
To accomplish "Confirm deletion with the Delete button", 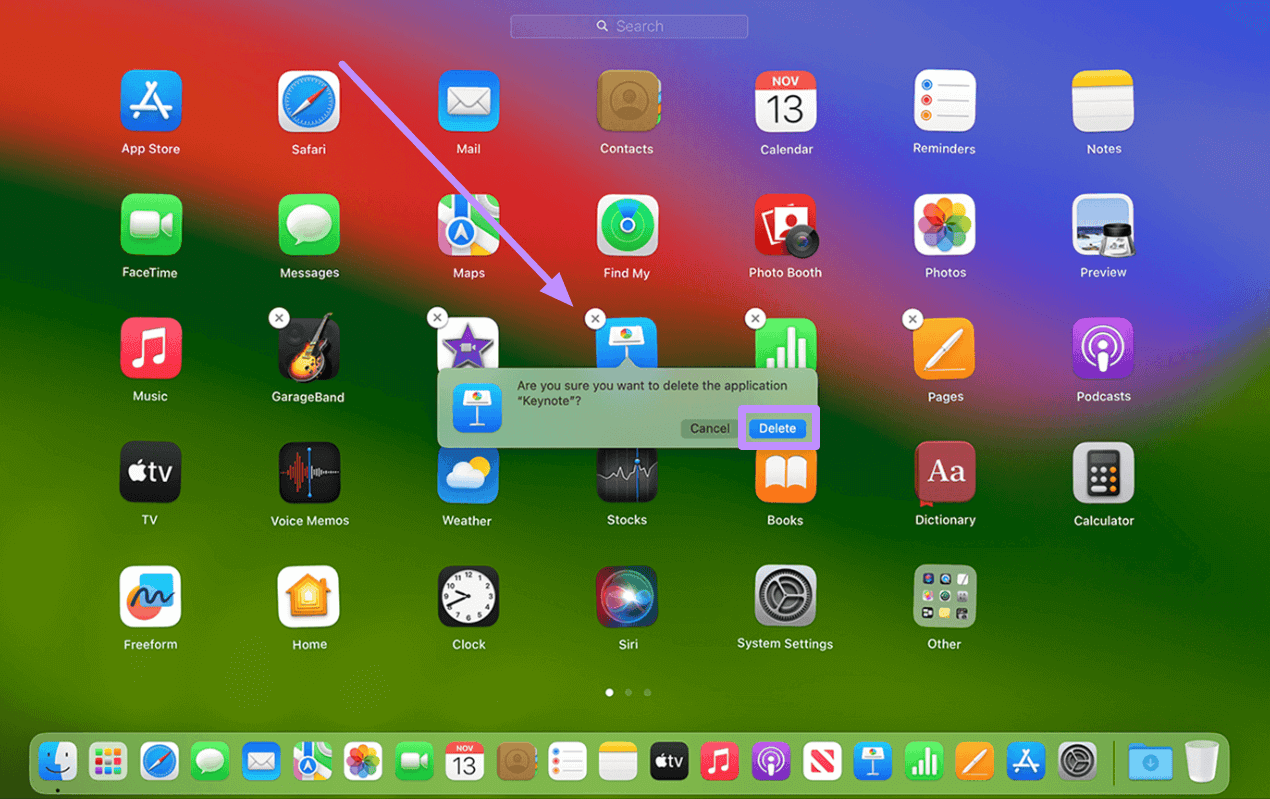I will click(777, 428).
